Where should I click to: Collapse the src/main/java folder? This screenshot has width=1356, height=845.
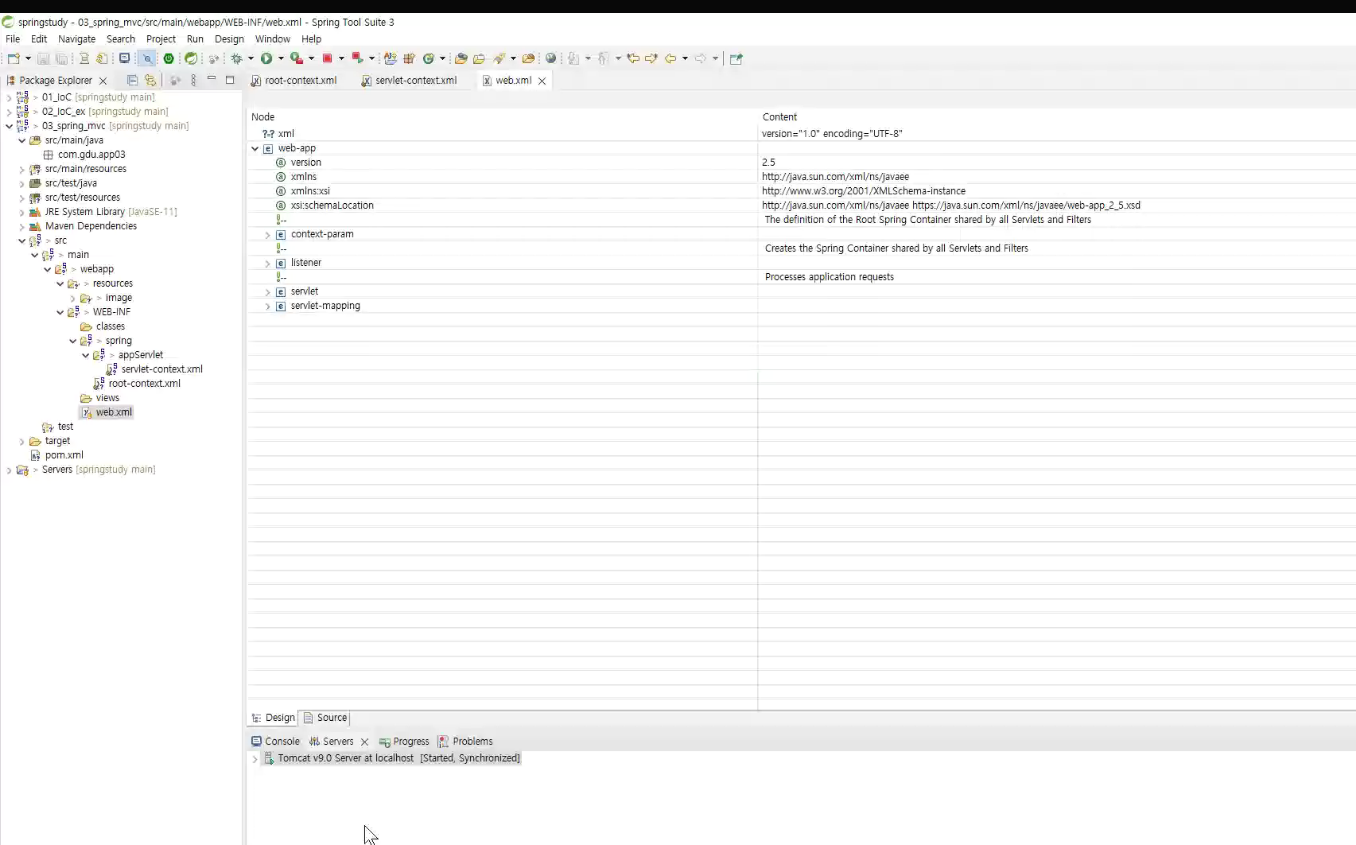point(22,141)
